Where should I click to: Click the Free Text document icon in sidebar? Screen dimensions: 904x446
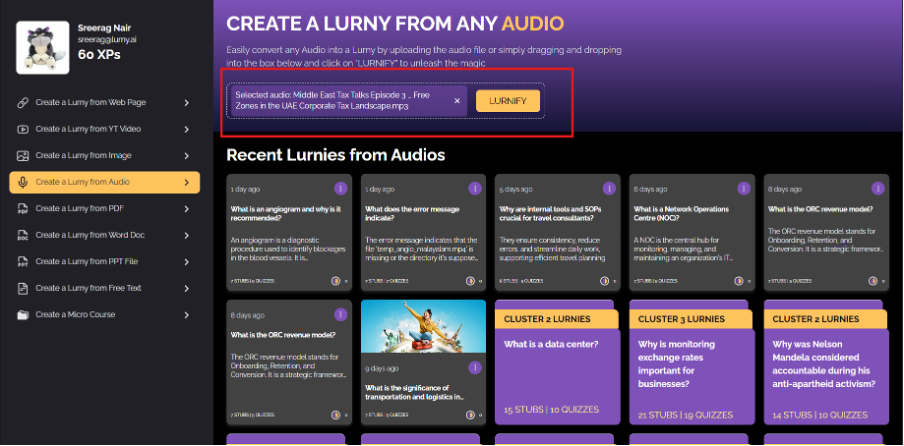(22, 288)
